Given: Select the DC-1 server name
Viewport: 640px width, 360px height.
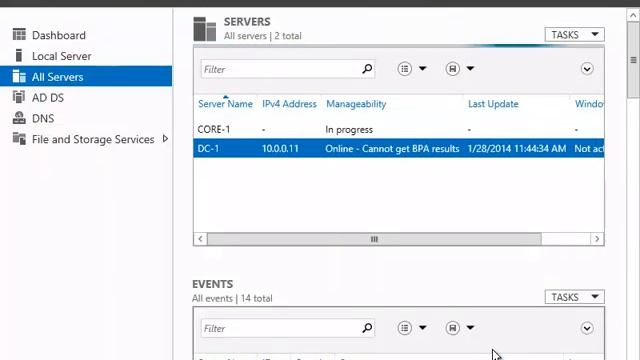Looking at the screenshot, I should [208, 149].
